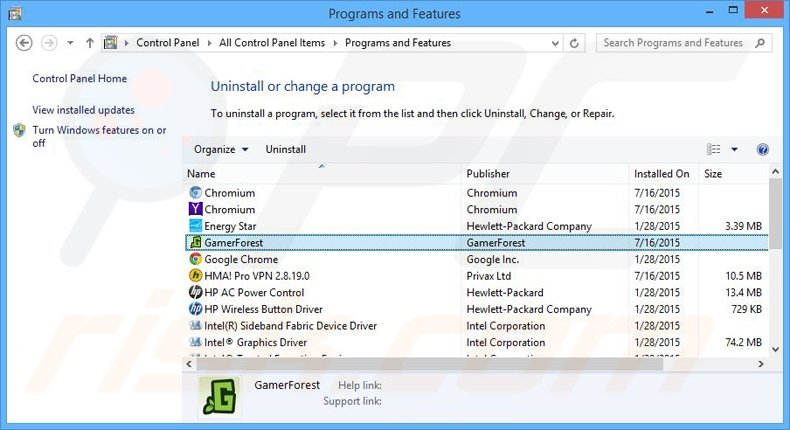Screen dimensions: 790x430
Task: Change view using the view icon
Action: point(713,149)
